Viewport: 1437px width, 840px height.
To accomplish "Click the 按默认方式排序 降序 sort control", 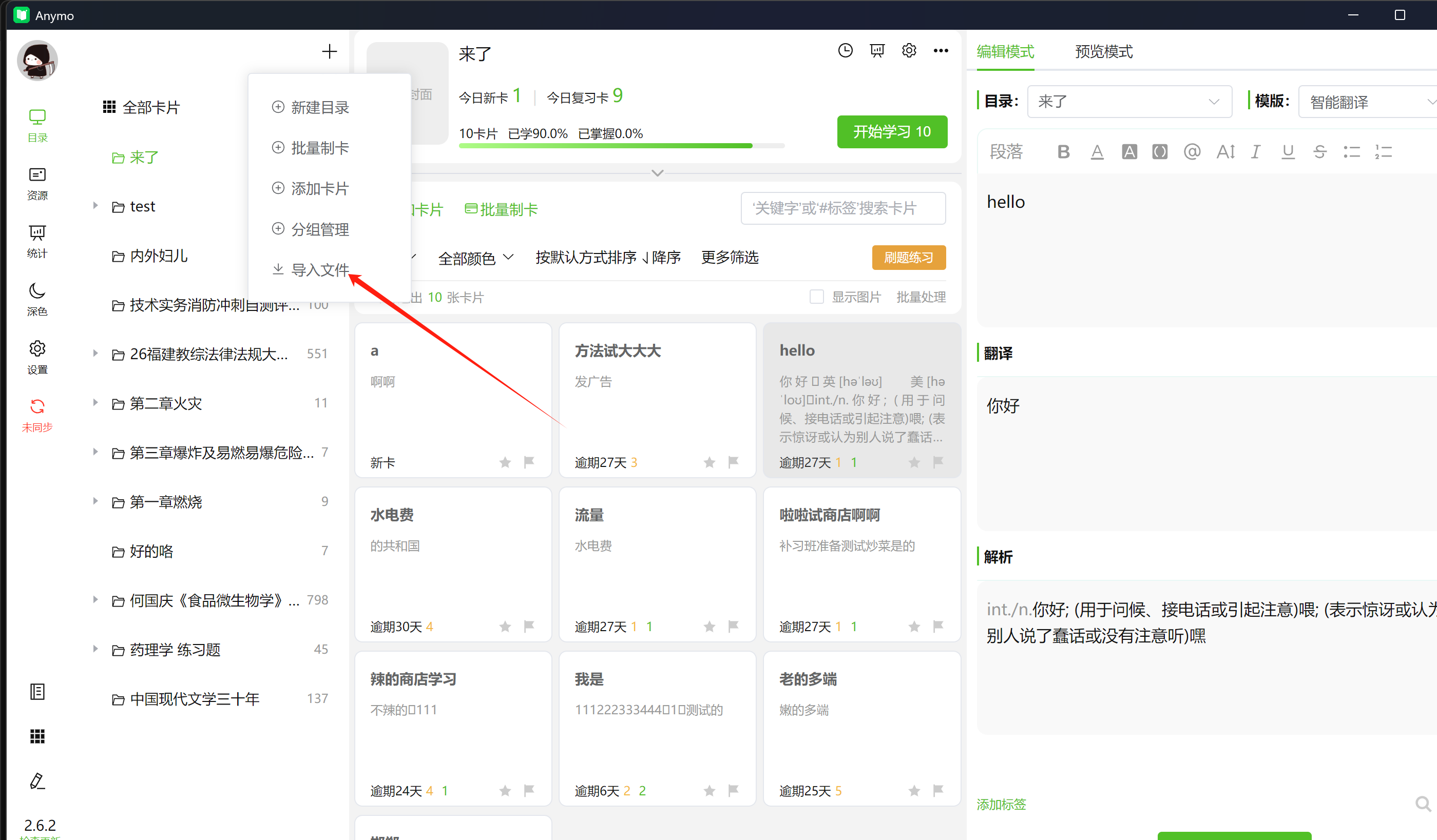I will 608,258.
